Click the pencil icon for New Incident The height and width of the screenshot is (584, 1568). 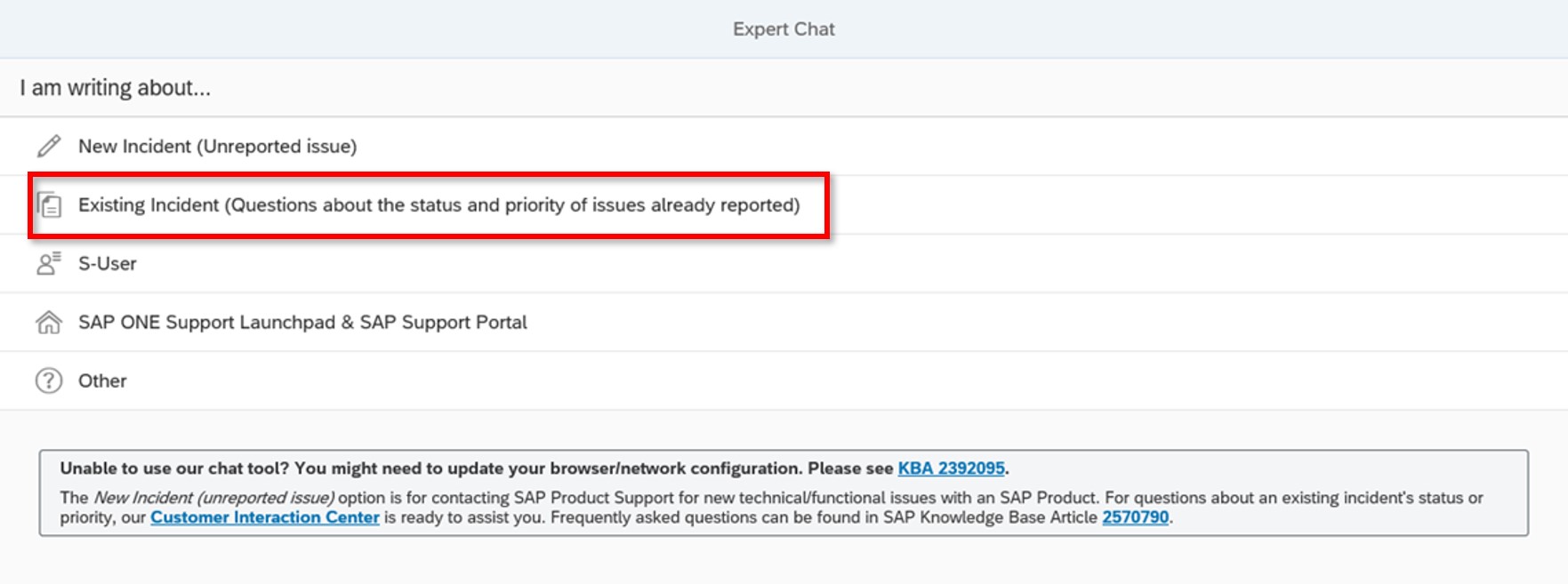49,146
